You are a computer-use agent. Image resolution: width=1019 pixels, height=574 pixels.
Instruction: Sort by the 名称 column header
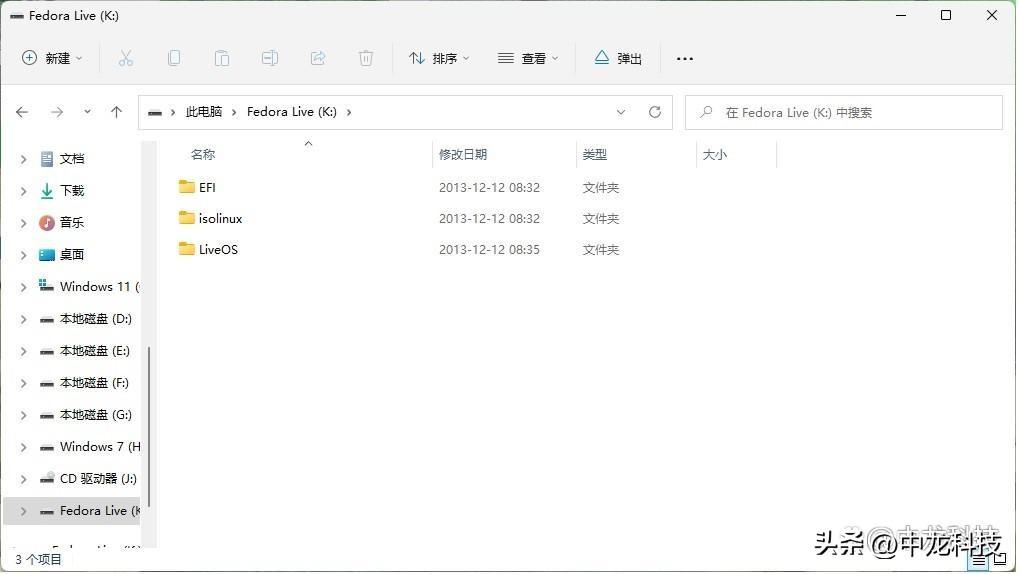[x=203, y=155]
